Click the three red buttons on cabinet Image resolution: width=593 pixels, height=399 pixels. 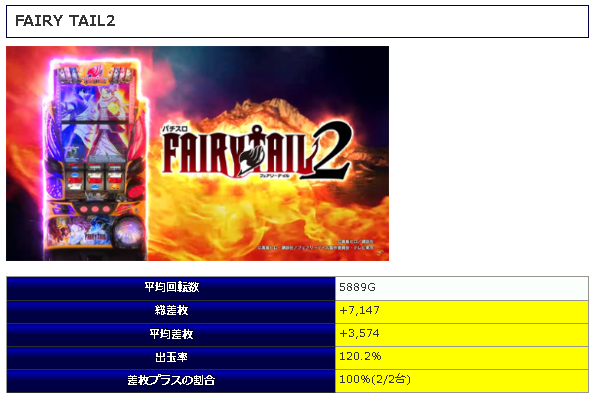click(95, 209)
